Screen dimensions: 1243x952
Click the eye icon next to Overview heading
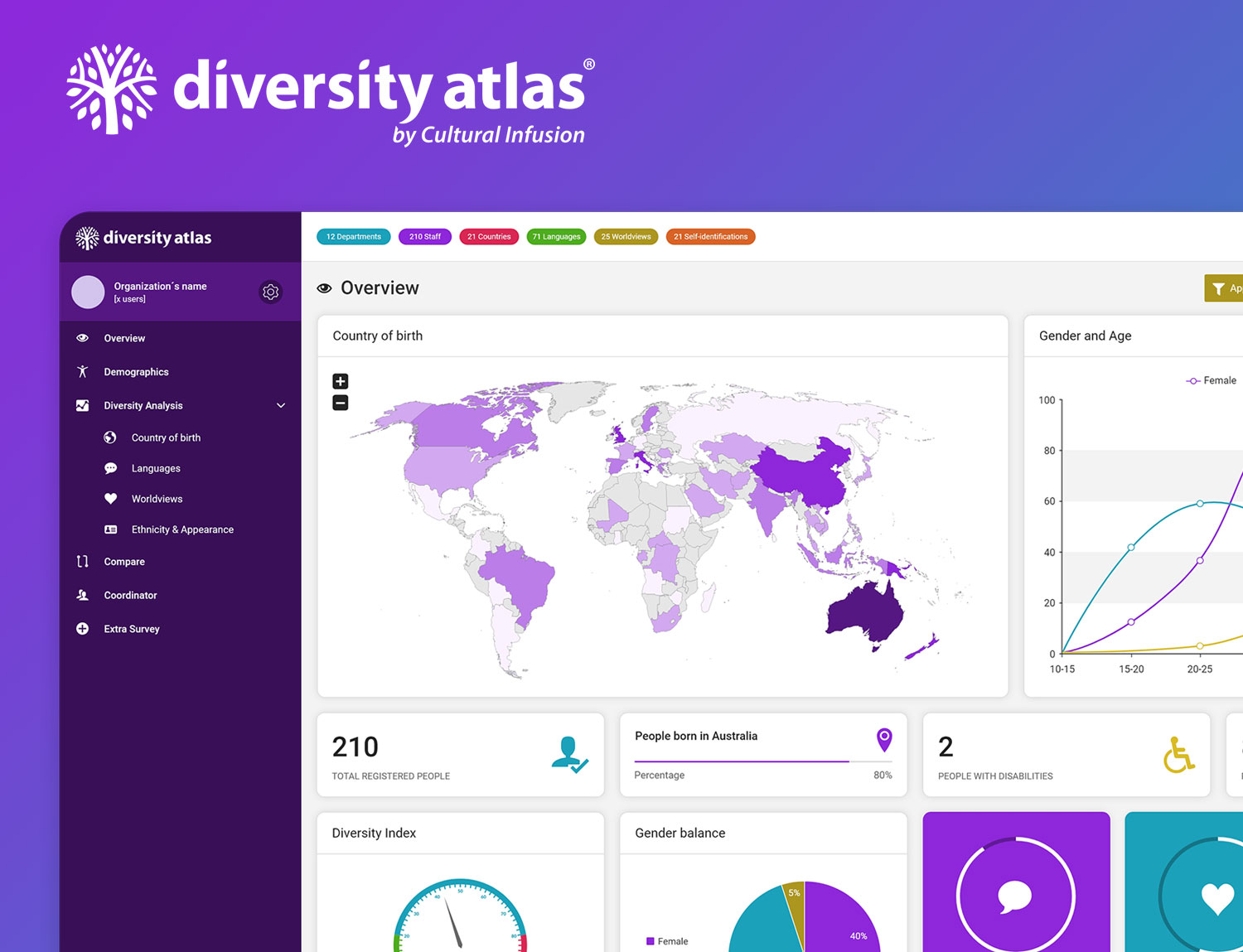(x=324, y=288)
